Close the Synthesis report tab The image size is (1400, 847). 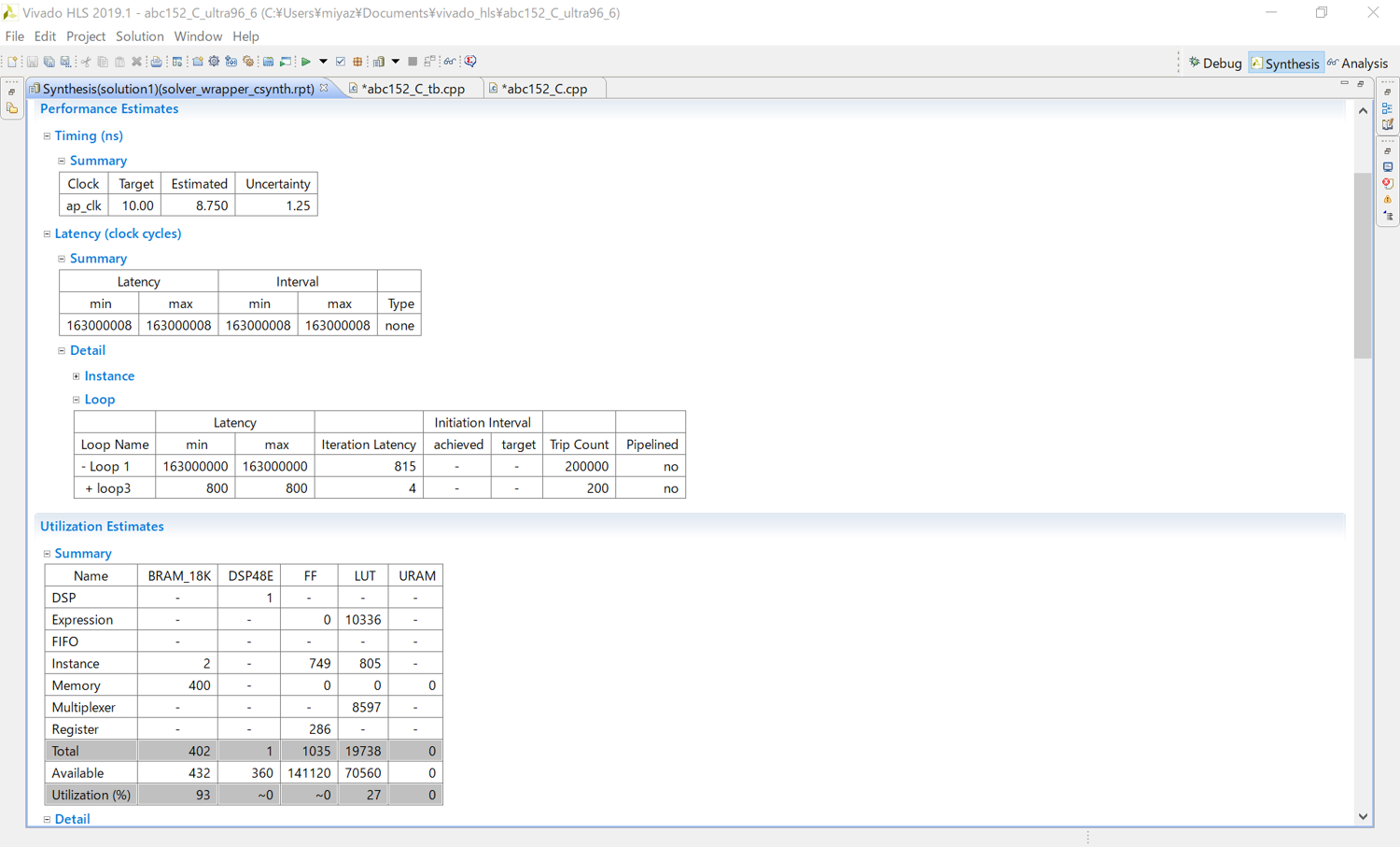[x=324, y=88]
